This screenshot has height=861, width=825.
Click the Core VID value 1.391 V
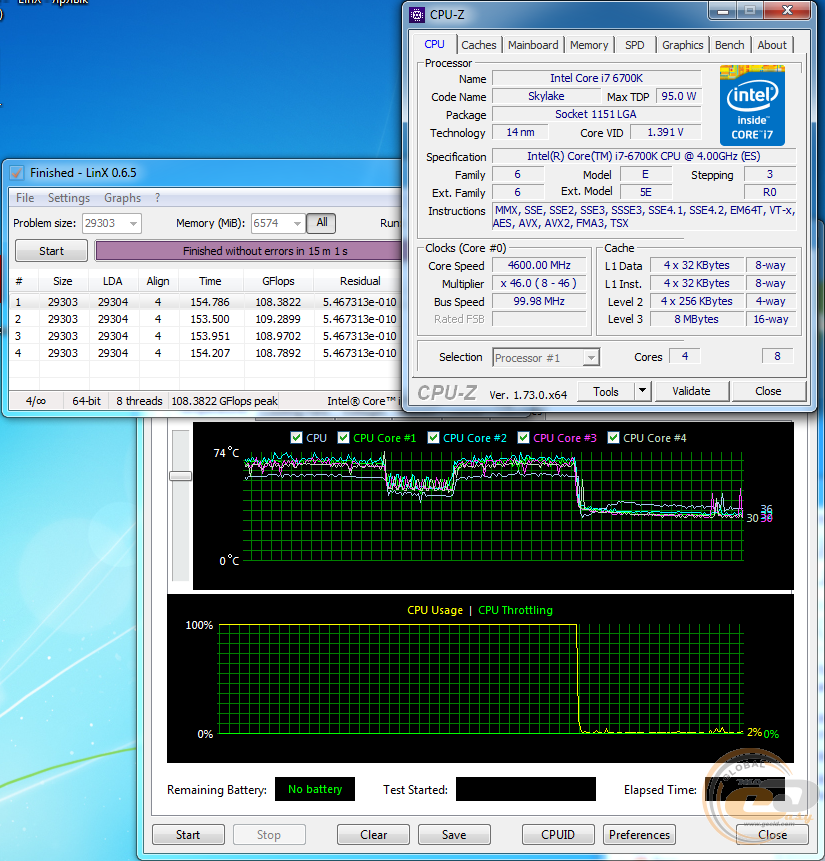pyautogui.click(x=665, y=132)
